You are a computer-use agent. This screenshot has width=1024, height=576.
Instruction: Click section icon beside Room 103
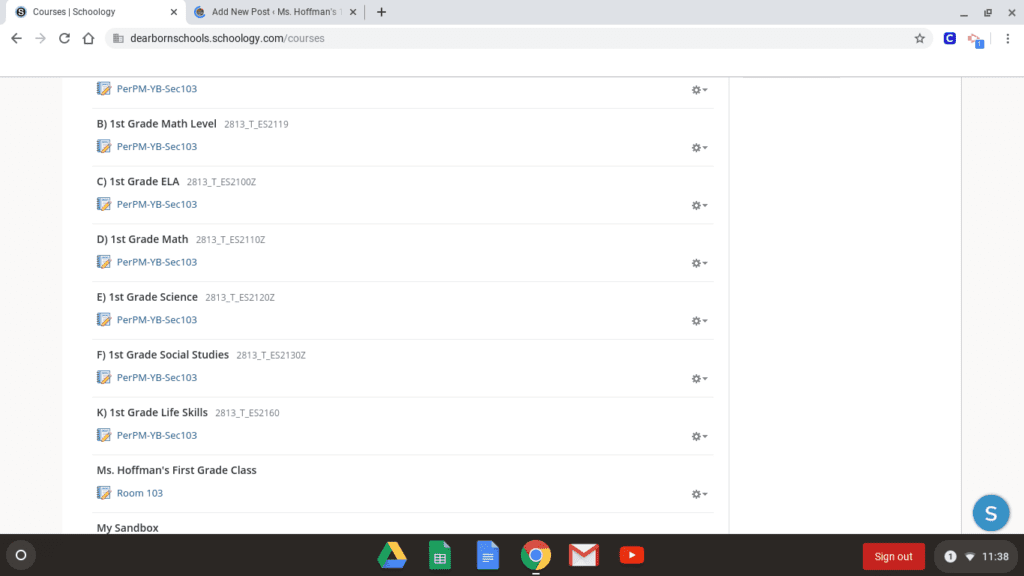click(x=104, y=492)
